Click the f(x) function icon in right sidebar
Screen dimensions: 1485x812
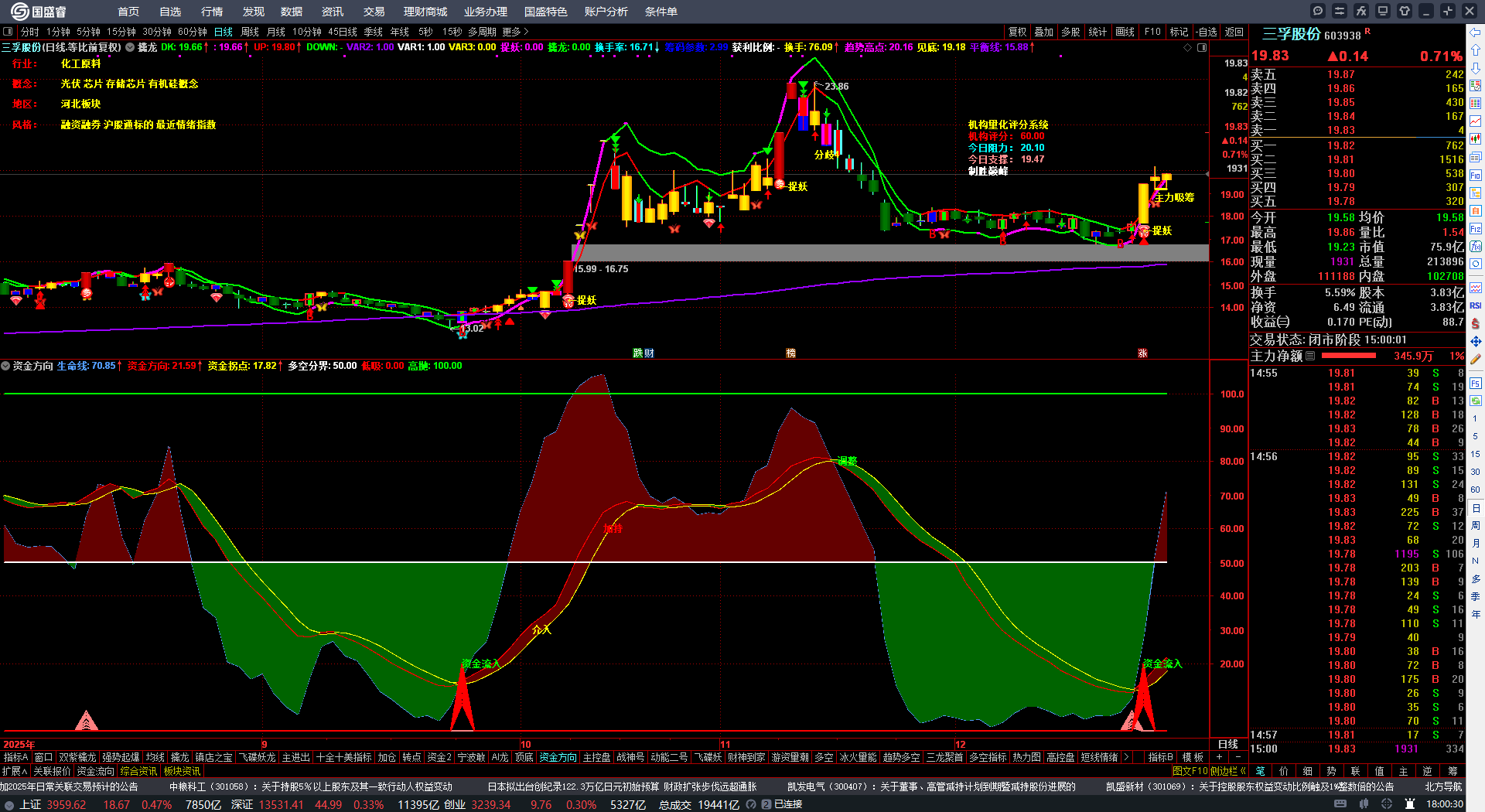pos(1476,247)
